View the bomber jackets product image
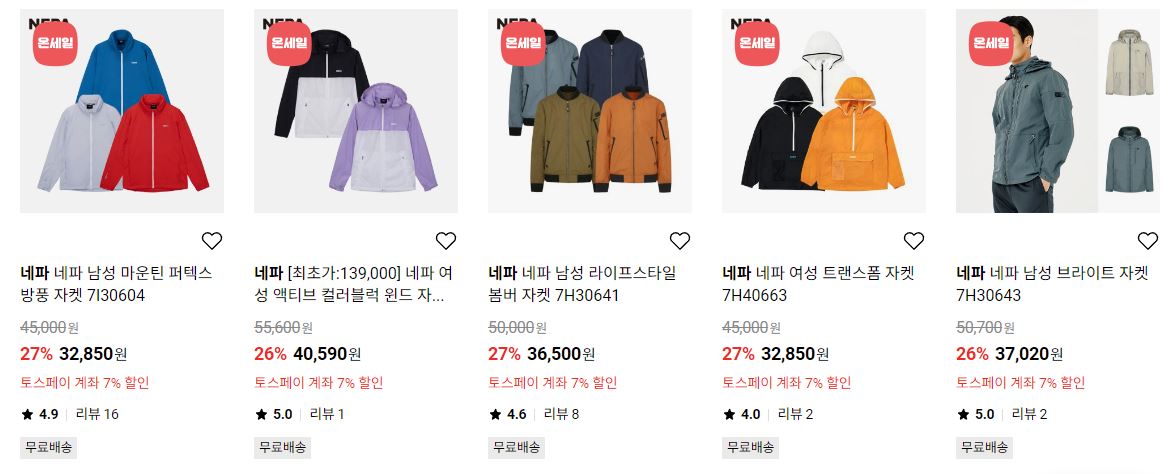Viewport: 1172px width, 474px height. tap(590, 111)
